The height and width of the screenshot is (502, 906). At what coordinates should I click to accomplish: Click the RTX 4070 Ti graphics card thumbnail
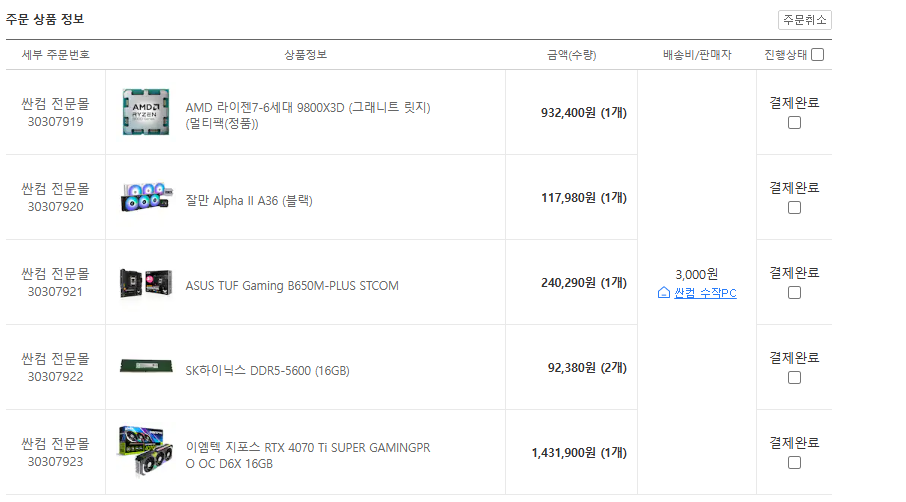pyautogui.click(x=145, y=452)
